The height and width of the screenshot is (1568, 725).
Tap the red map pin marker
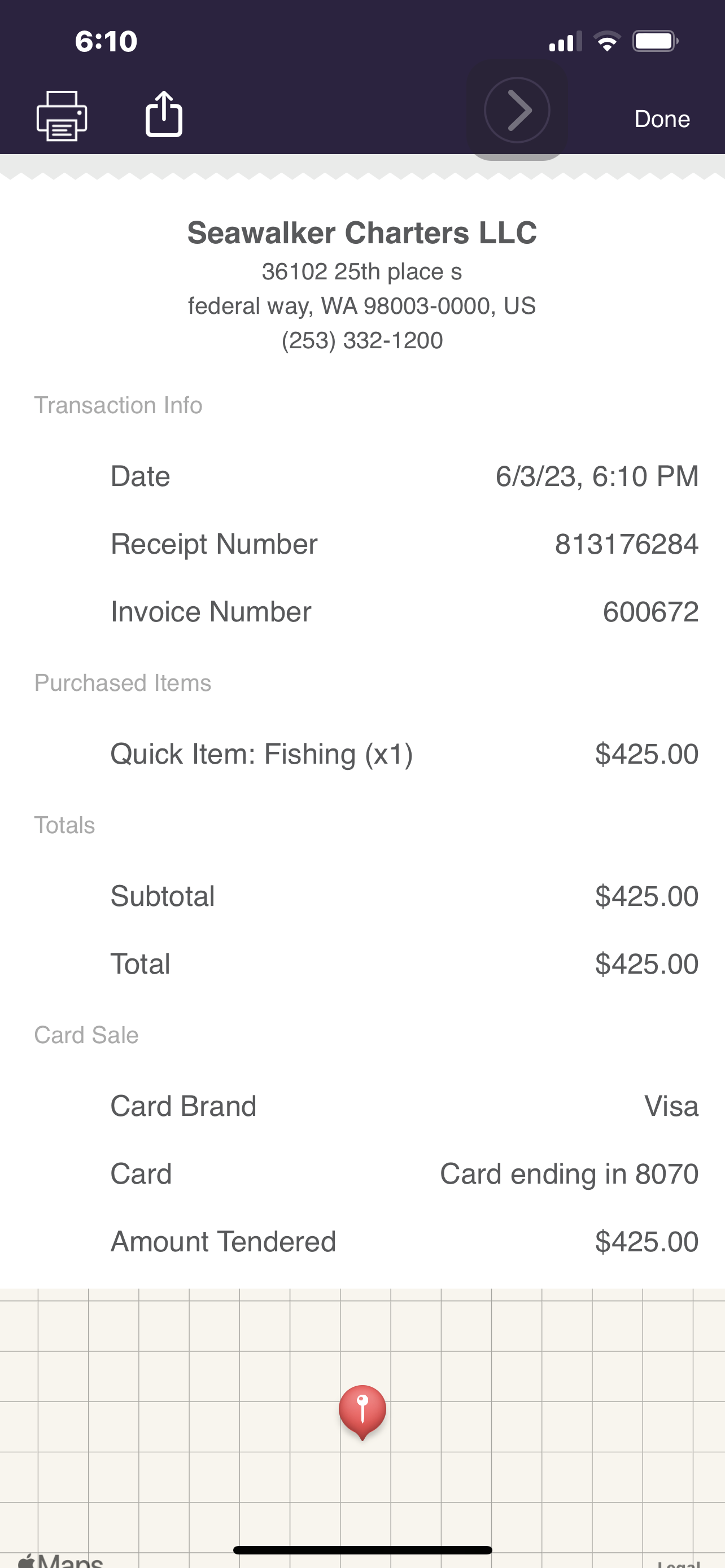pos(362,1409)
